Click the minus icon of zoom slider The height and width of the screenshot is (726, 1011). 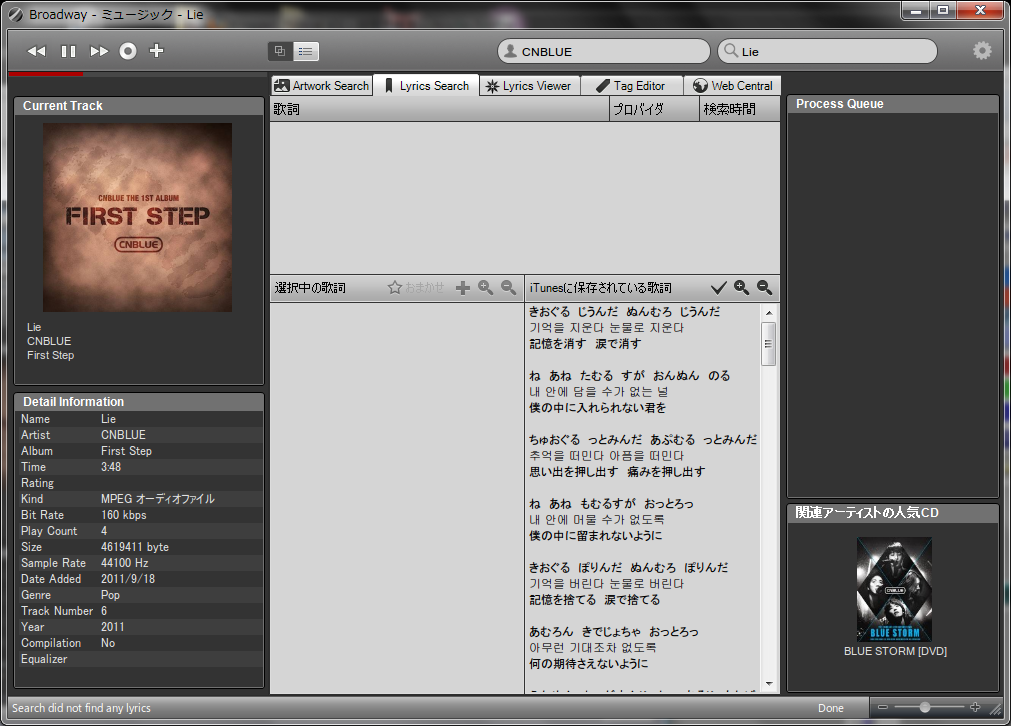(x=883, y=707)
